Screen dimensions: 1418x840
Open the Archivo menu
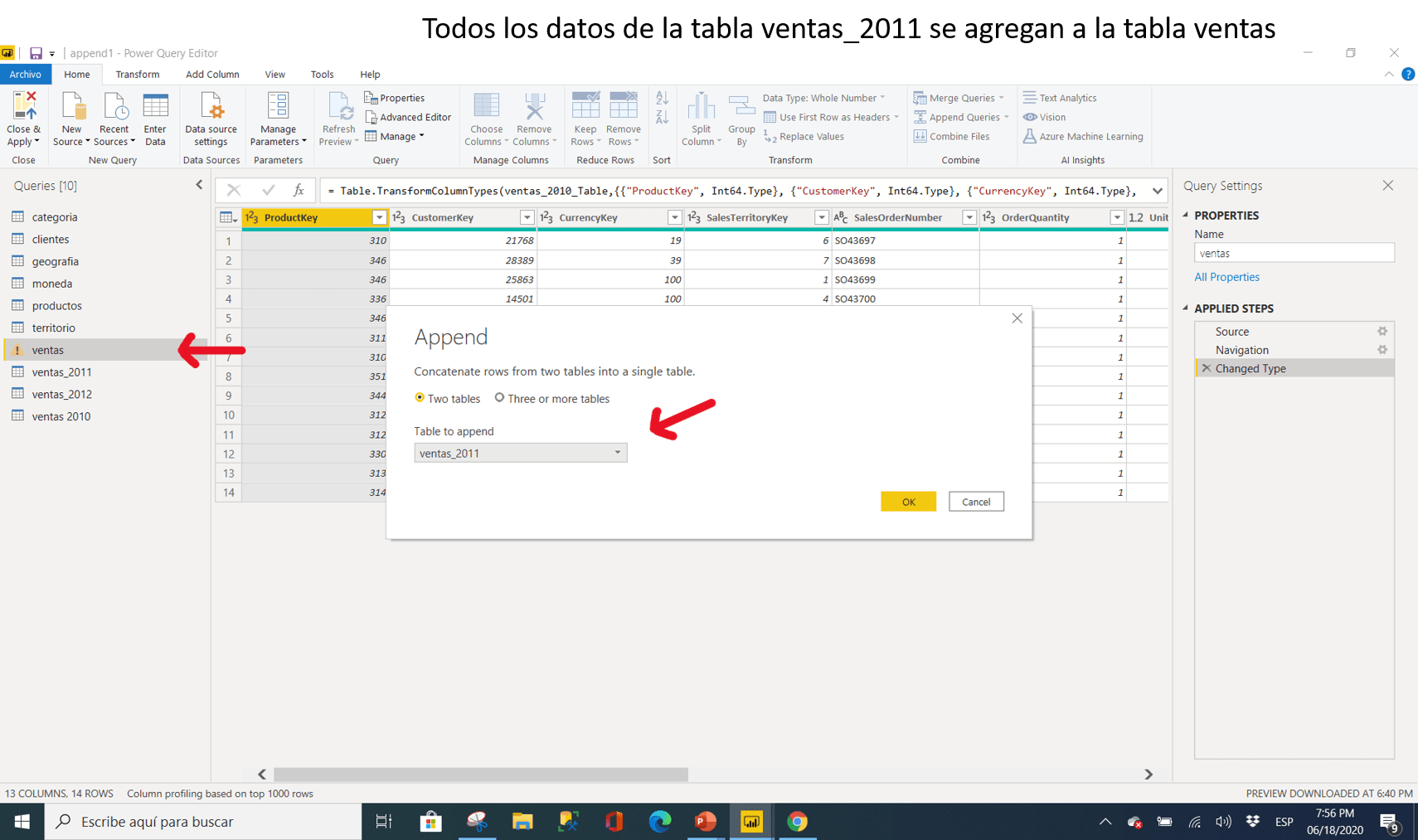coord(26,74)
